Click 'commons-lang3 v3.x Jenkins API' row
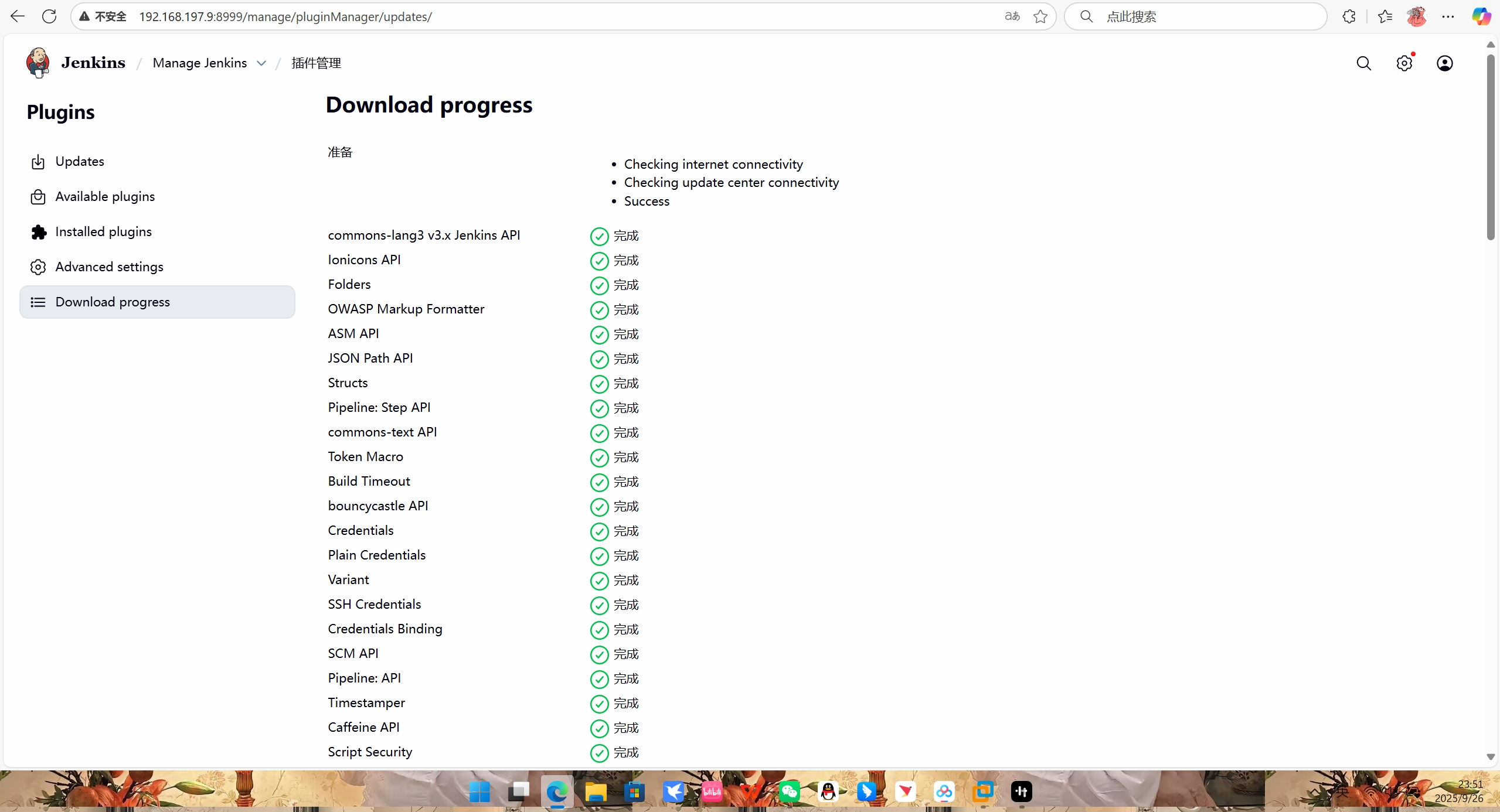This screenshot has width=1500, height=812. click(424, 235)
